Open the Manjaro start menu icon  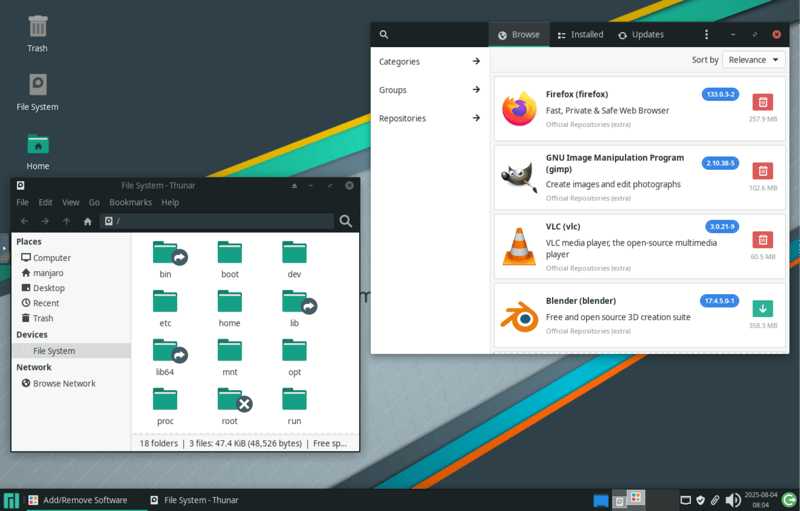click(11, 500)
